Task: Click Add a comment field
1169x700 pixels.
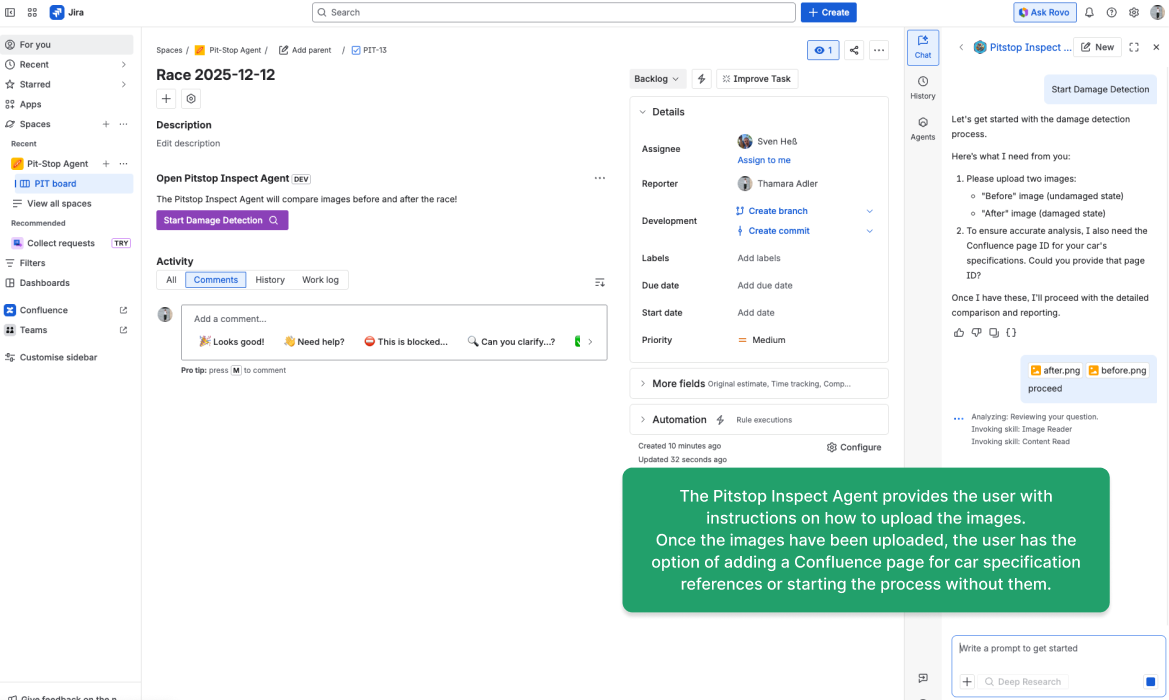Action: coord(394,319)
